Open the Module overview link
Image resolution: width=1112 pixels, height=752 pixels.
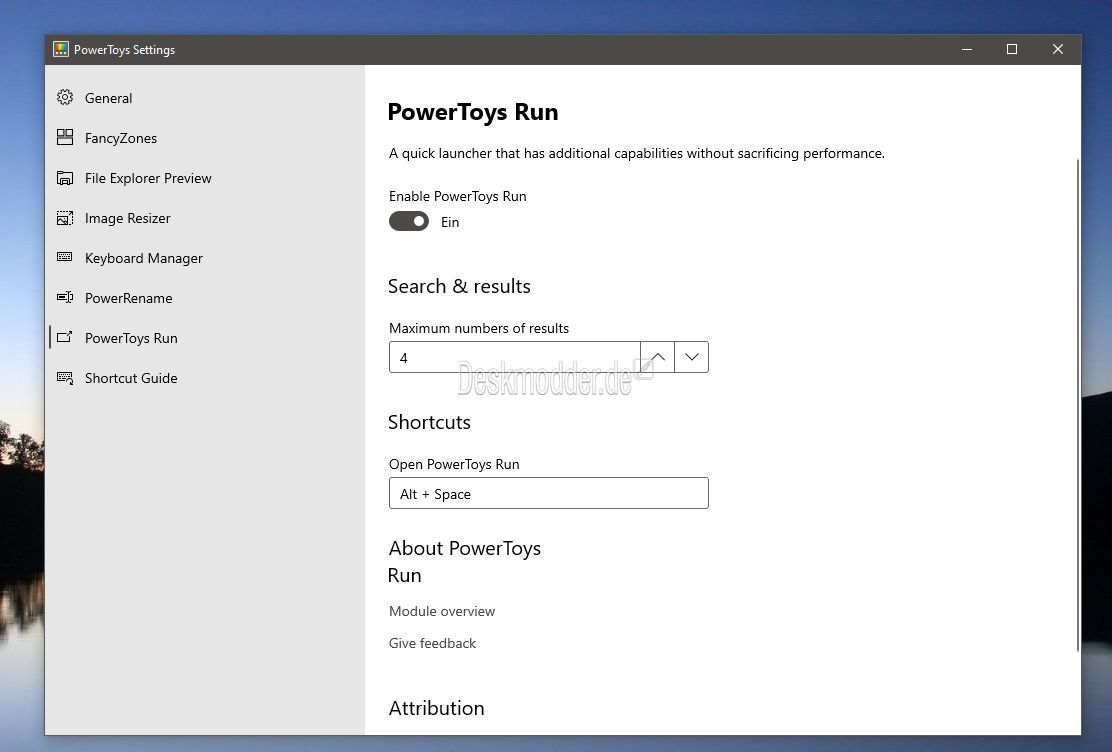442,611
